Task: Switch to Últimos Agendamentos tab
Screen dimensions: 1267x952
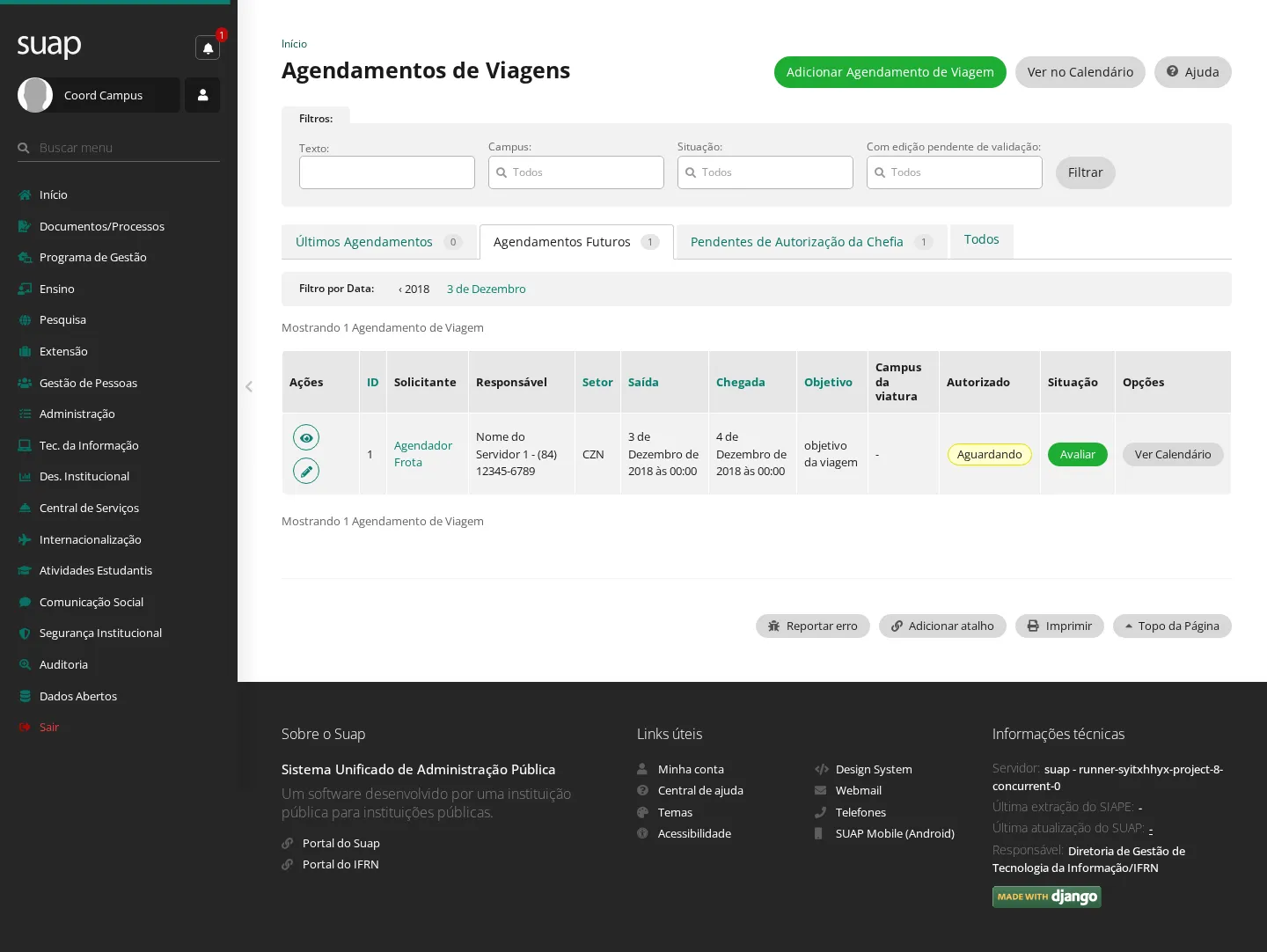Action: point(379,242)
